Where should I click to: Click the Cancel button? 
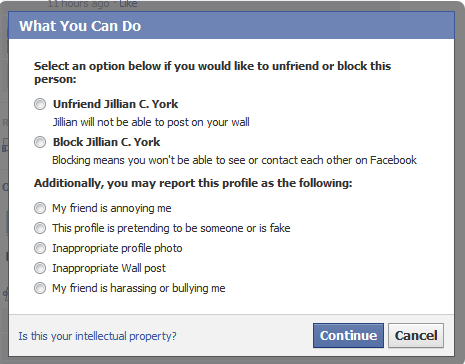pos(416,335)
